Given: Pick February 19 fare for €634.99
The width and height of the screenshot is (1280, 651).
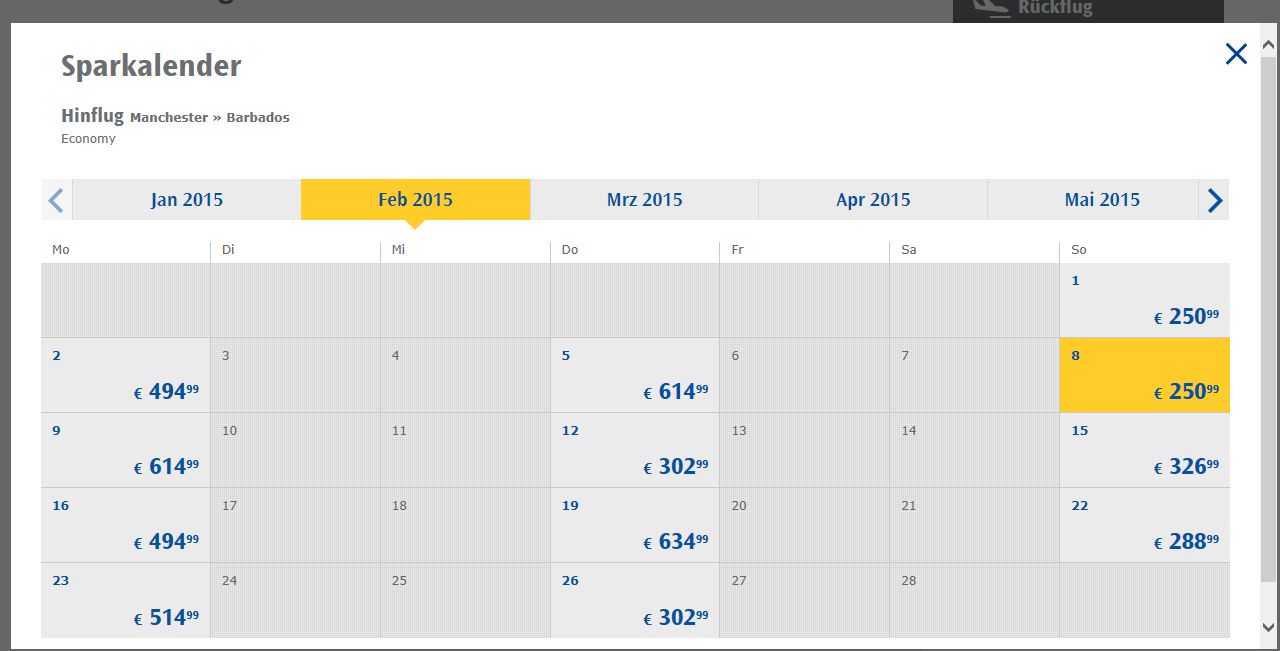Looking at the screenshot, I should pyautogui.click(x=635, y=525).
